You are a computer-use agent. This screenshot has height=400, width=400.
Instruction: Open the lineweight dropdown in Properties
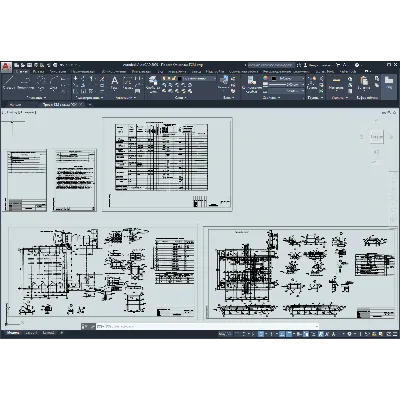pyautogui.click(x=286, y=85)
